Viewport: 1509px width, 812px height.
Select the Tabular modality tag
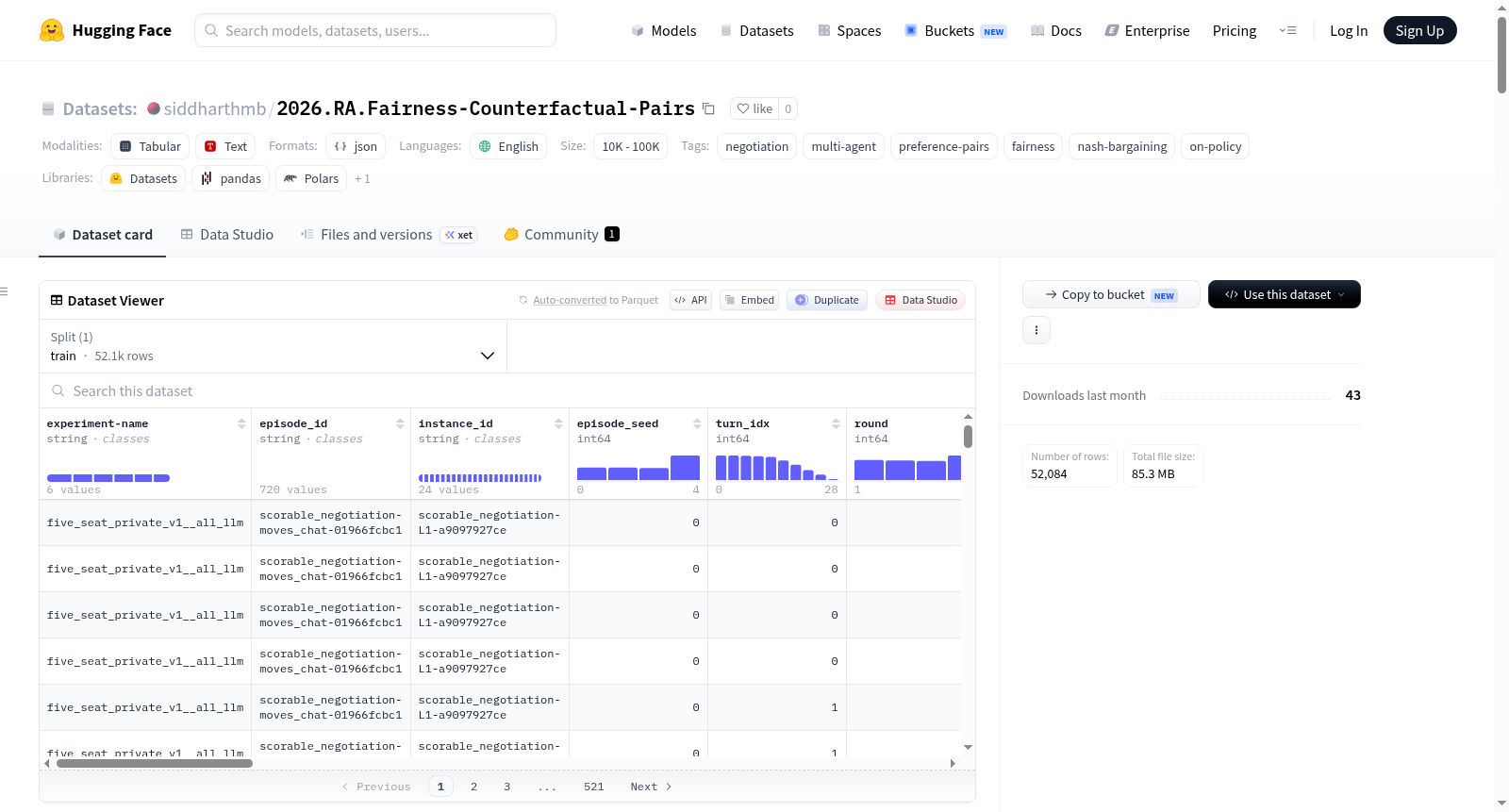click(x=150, y=146)
